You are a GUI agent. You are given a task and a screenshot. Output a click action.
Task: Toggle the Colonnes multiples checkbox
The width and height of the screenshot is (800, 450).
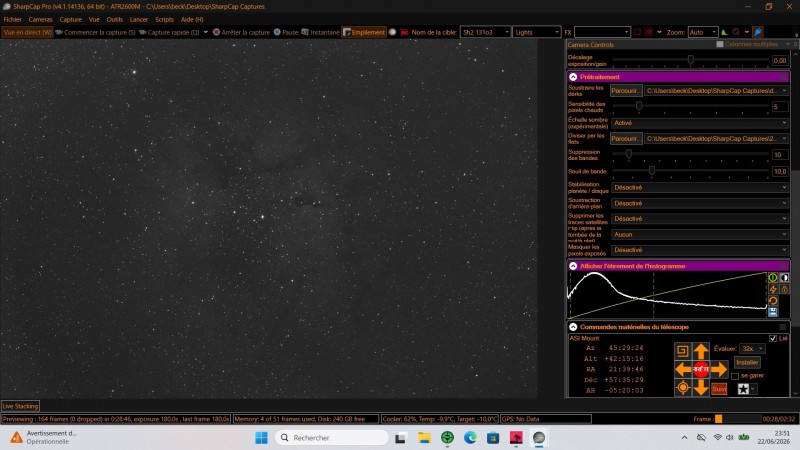[720, 44]
